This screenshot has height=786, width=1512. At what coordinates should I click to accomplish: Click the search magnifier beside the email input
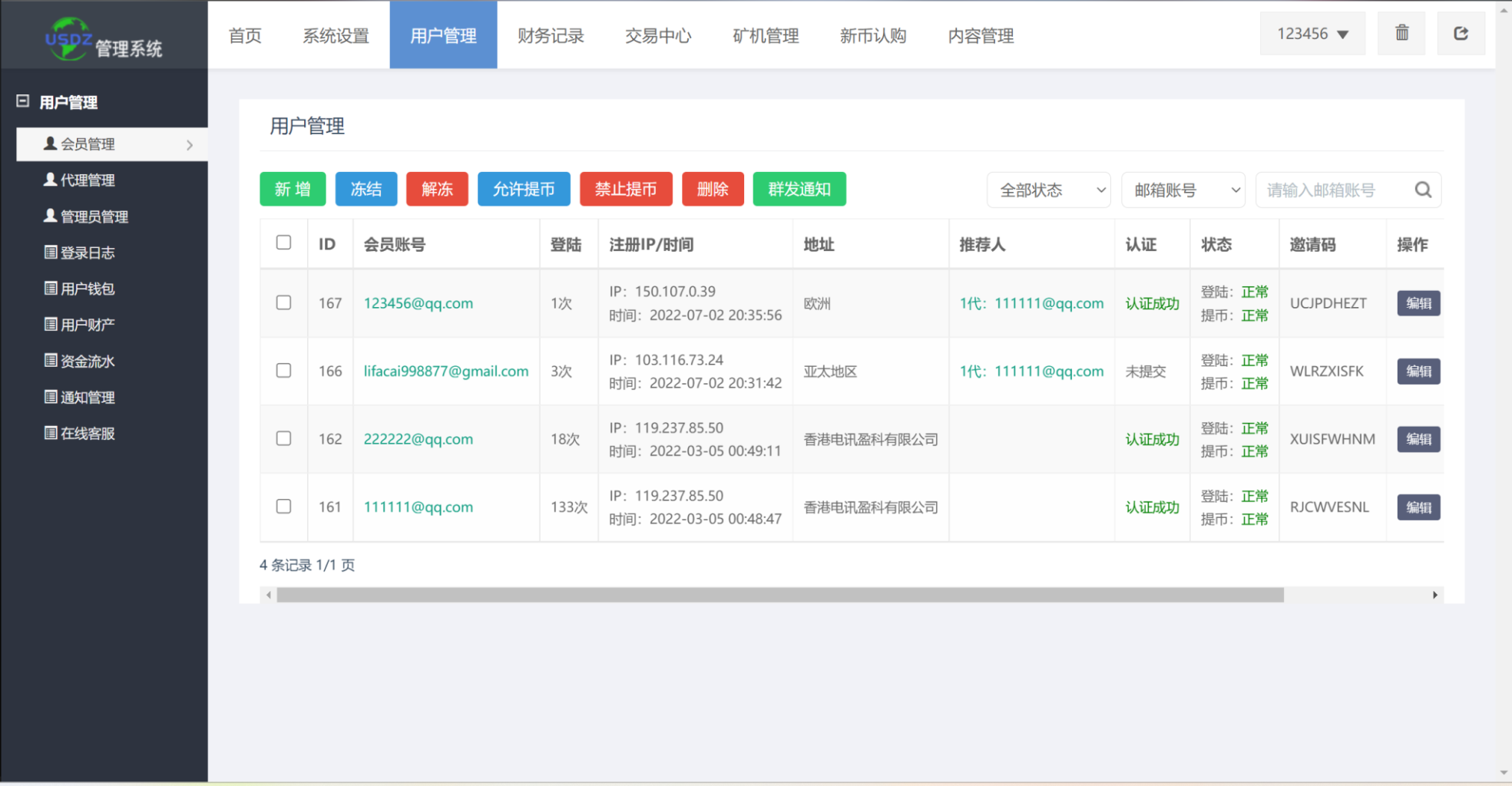click(x=1423, y=190)
